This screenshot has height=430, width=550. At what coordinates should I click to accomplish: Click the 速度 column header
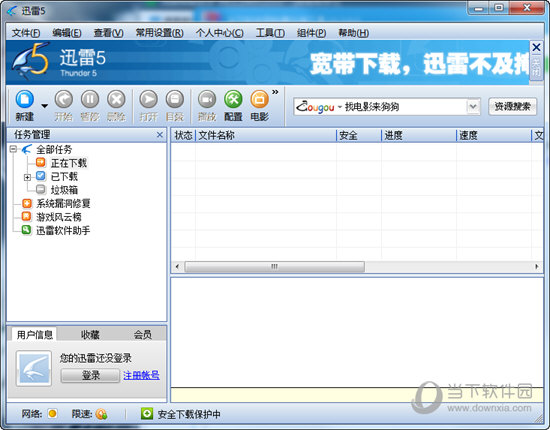[x=494, y=135]
